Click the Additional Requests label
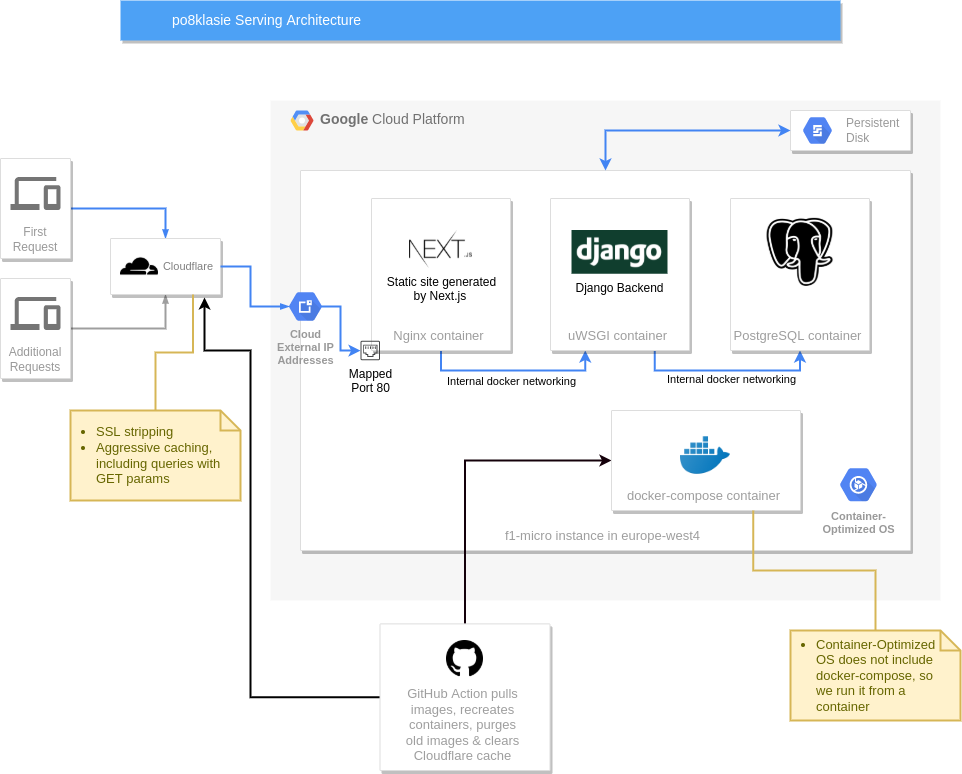This screenshot has height=774, width=962. coord(35,359)
